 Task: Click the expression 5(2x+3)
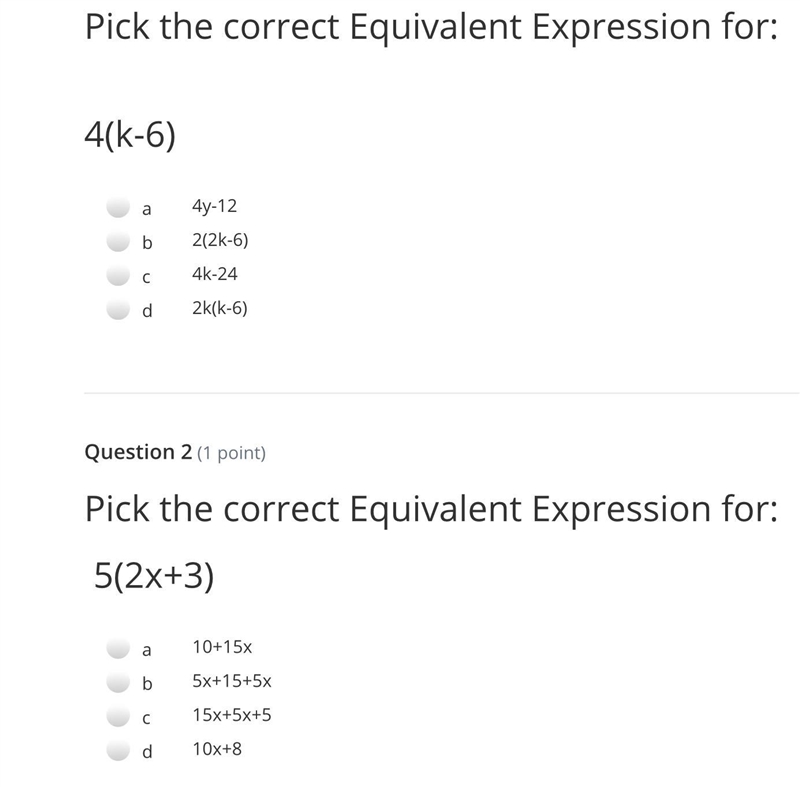154,576
